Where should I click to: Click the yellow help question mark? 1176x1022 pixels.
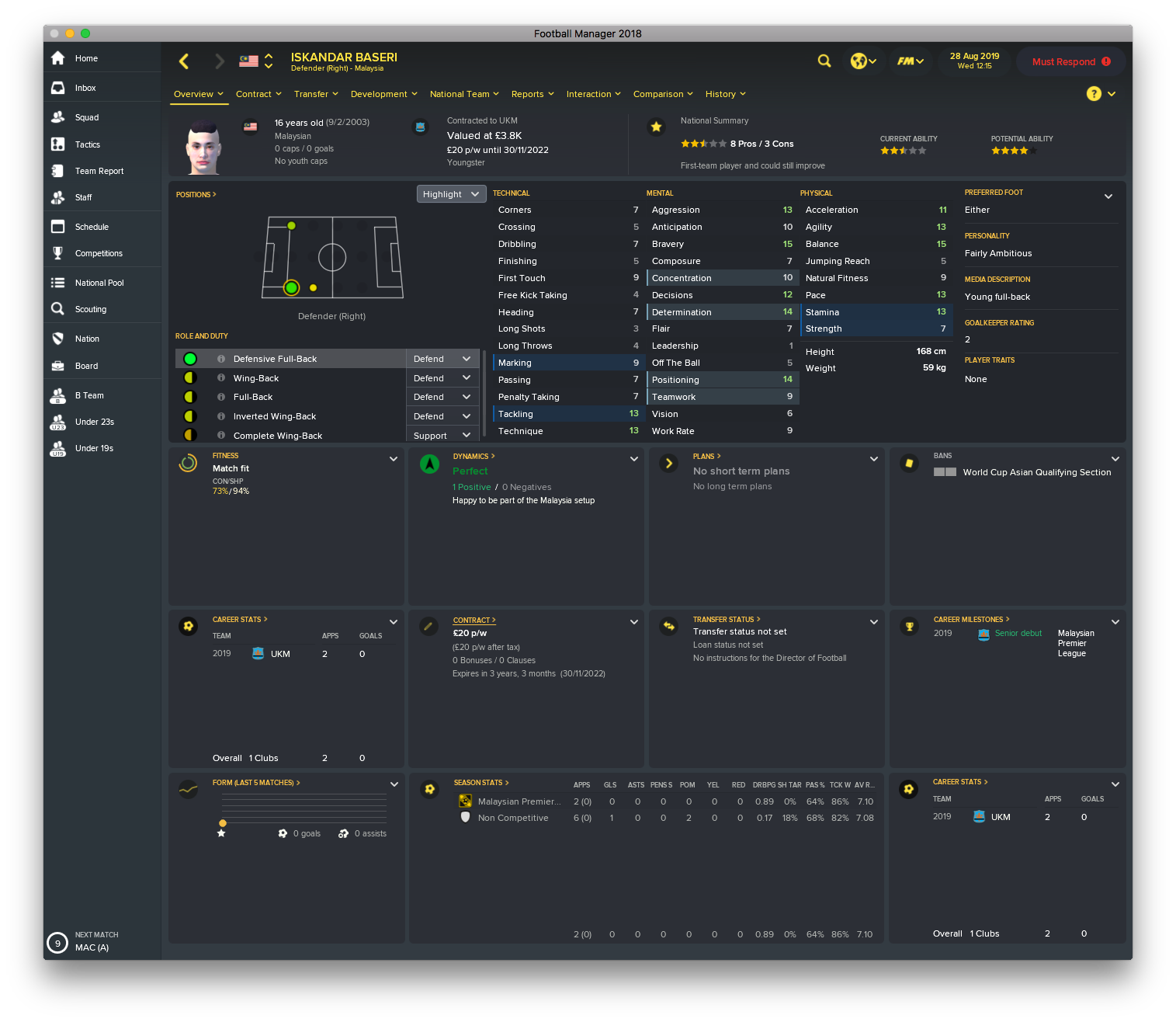[1094, 94]
